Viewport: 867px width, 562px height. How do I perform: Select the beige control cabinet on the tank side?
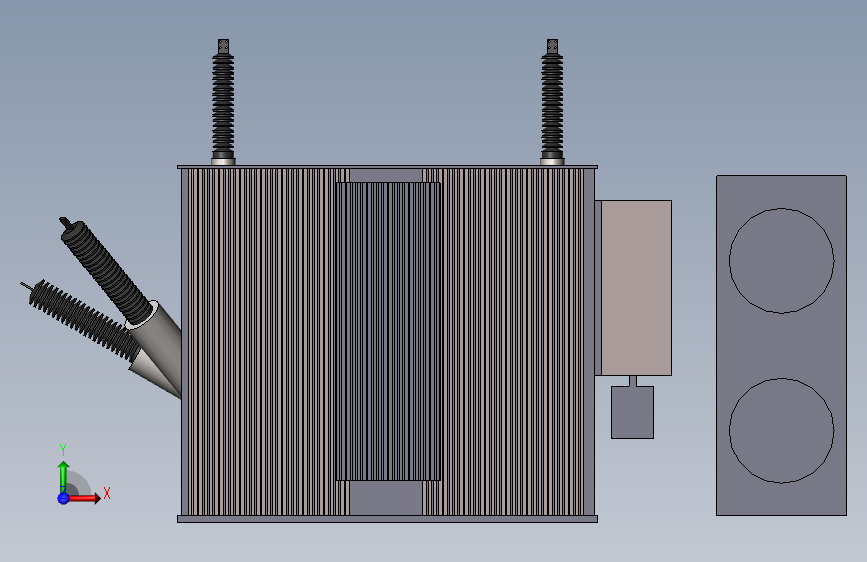coord(636,288)
